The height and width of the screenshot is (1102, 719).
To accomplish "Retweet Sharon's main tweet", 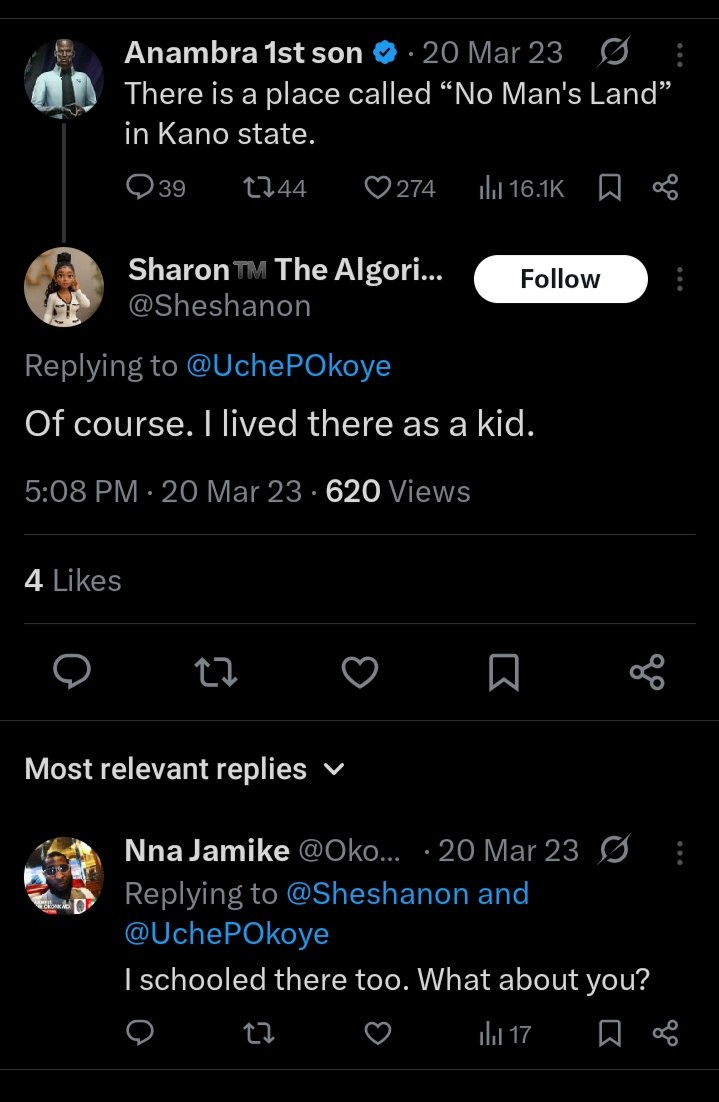I will (x=216, y=673).
